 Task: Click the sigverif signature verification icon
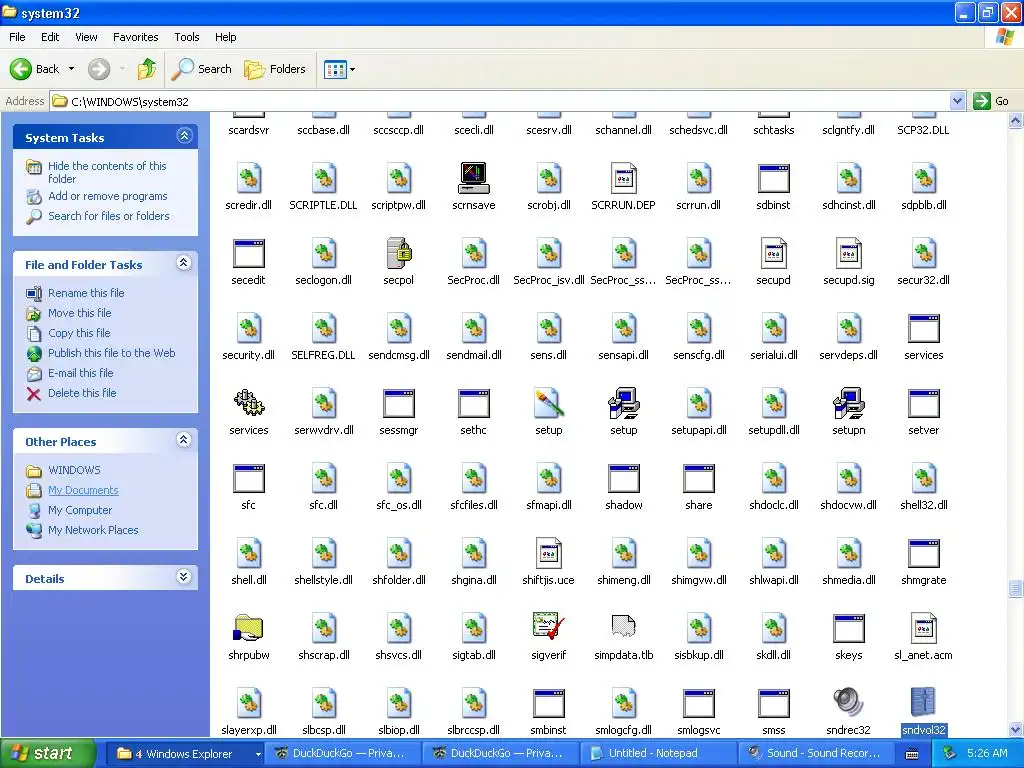point(549,628)
